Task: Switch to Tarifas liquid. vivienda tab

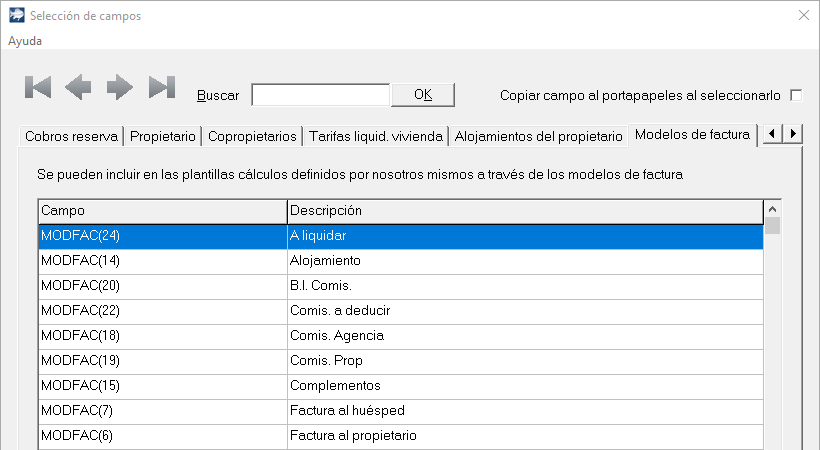Action: tap(375, 135)
